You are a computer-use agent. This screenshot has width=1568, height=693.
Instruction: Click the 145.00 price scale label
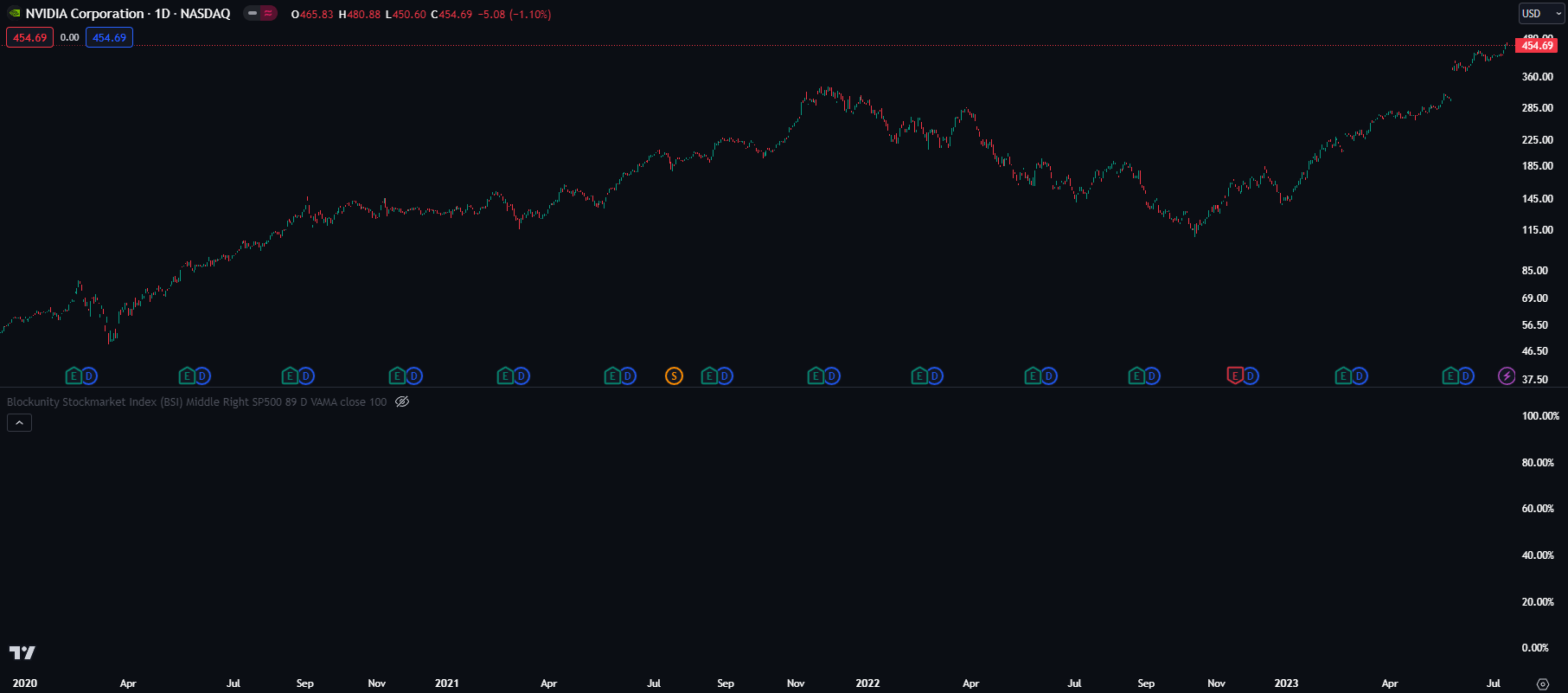[1538, 199]
